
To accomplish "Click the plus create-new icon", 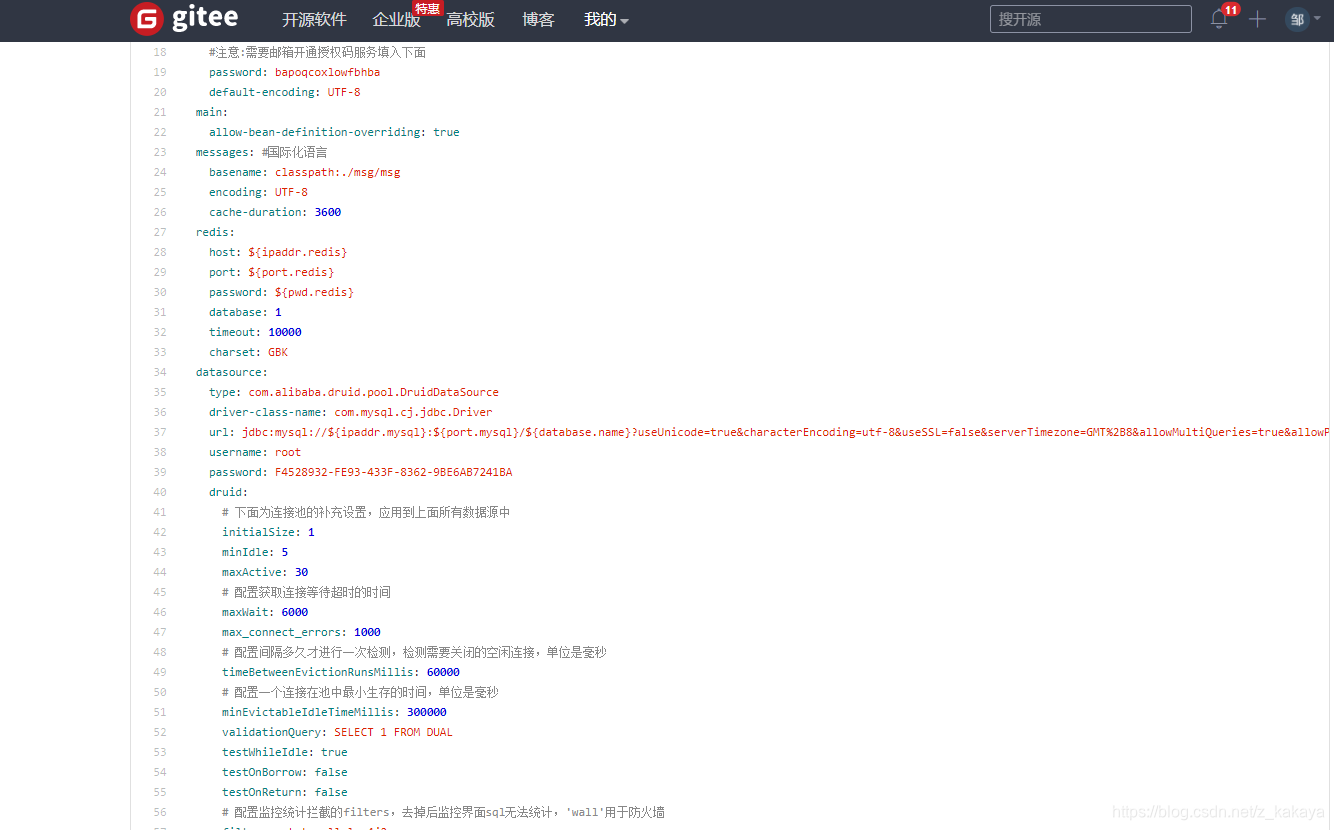I will point(1257,19).
